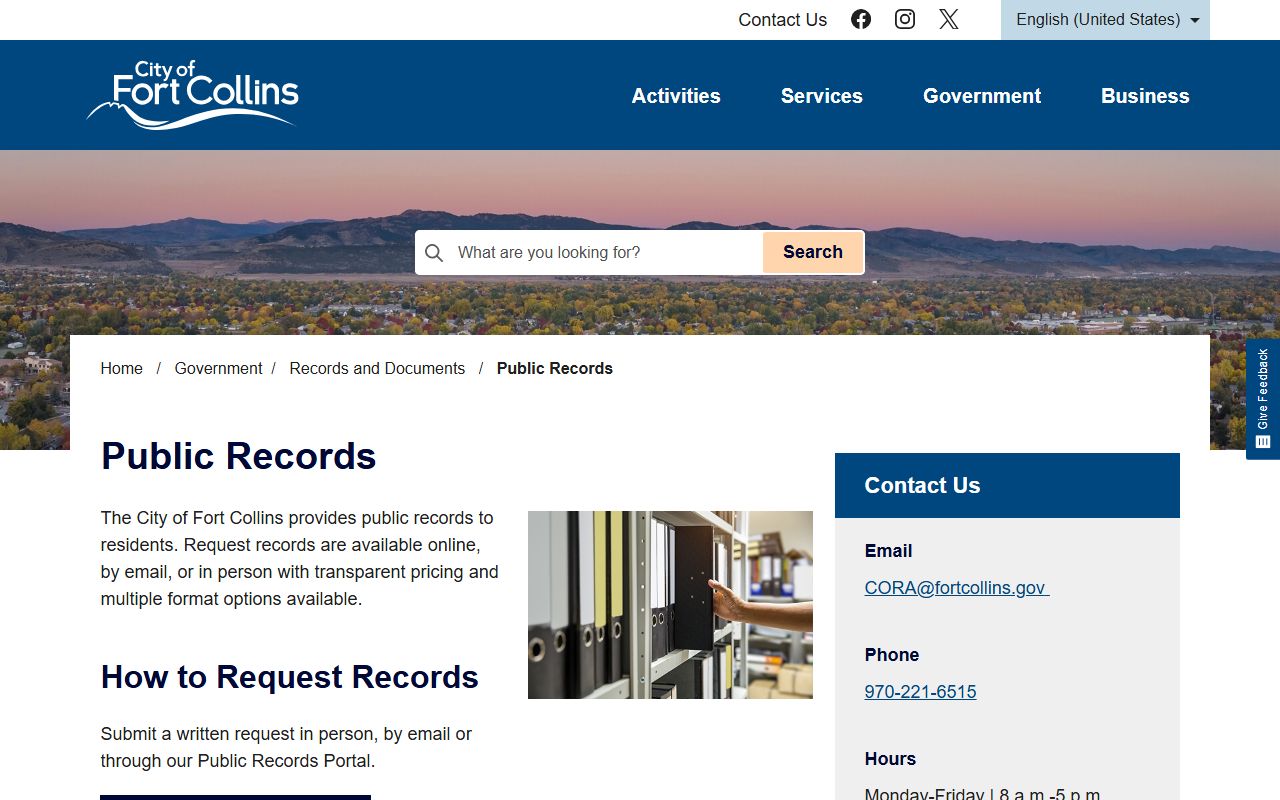
Task: Click the Give Feedback side tab
Action: (x=1263, y=399)
